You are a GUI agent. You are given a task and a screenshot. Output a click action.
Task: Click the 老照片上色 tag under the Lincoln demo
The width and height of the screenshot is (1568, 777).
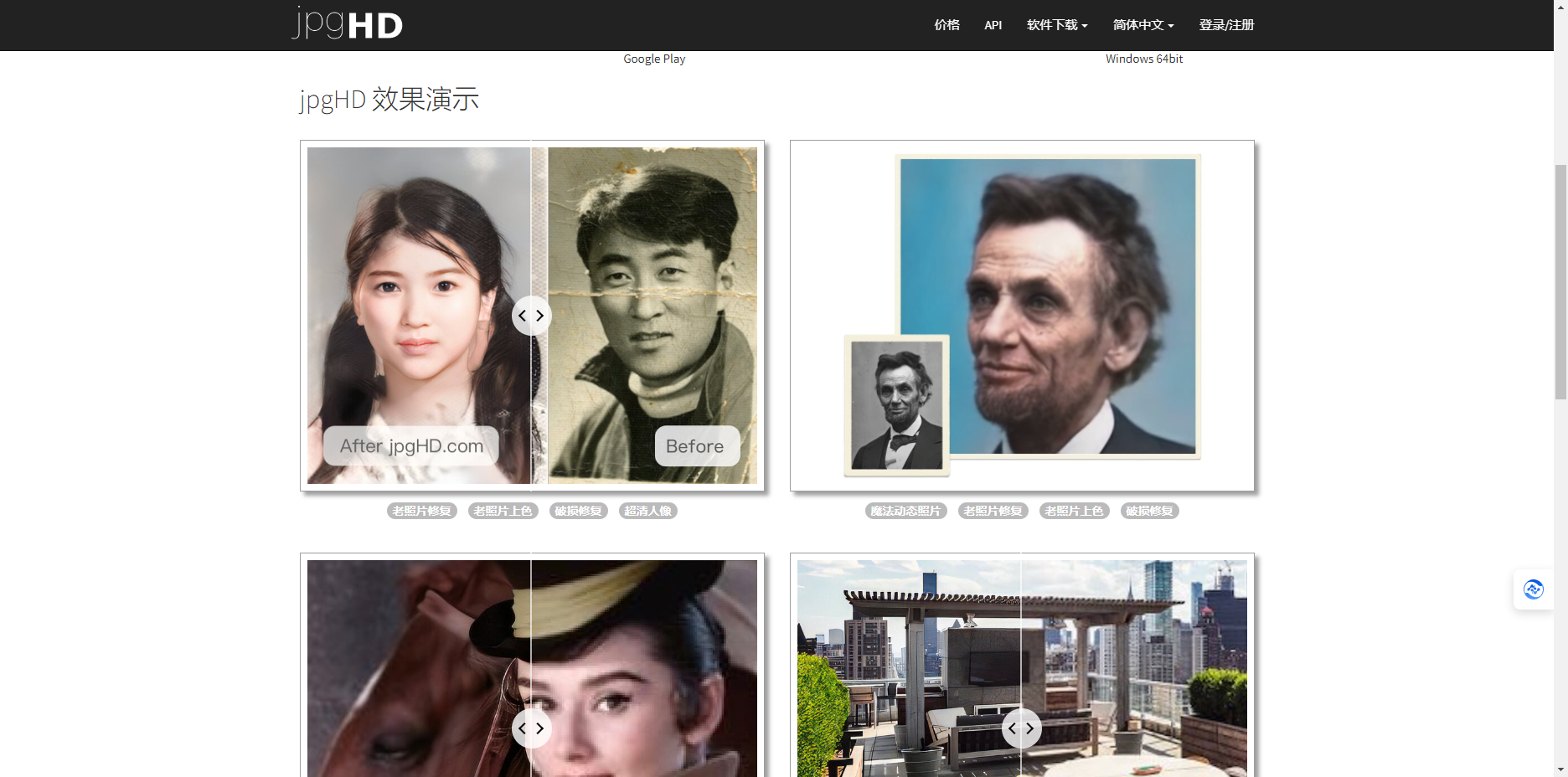[x=1075, y=510]
